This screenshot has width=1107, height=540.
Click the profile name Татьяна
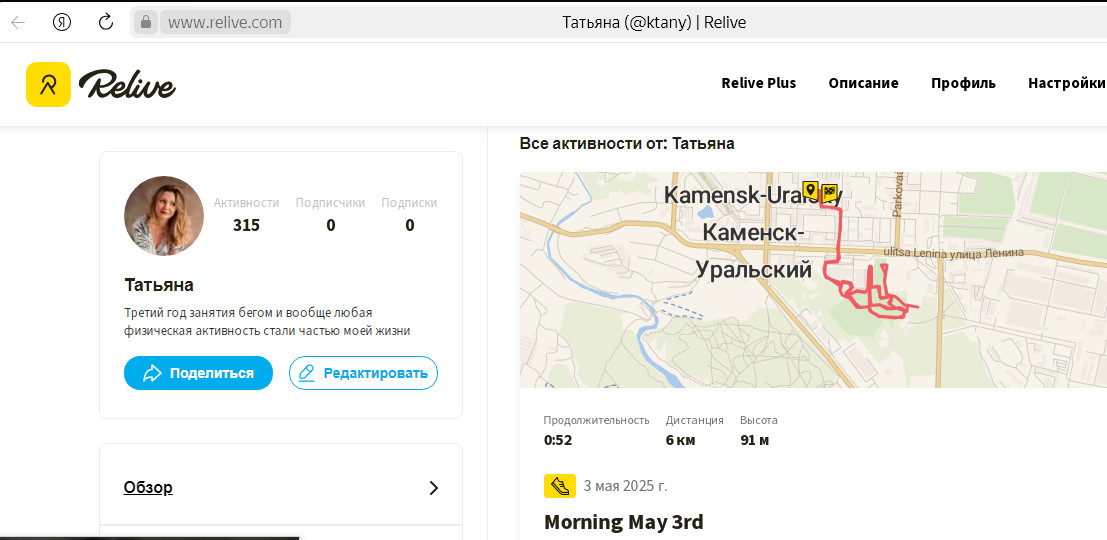click(159, 285)
